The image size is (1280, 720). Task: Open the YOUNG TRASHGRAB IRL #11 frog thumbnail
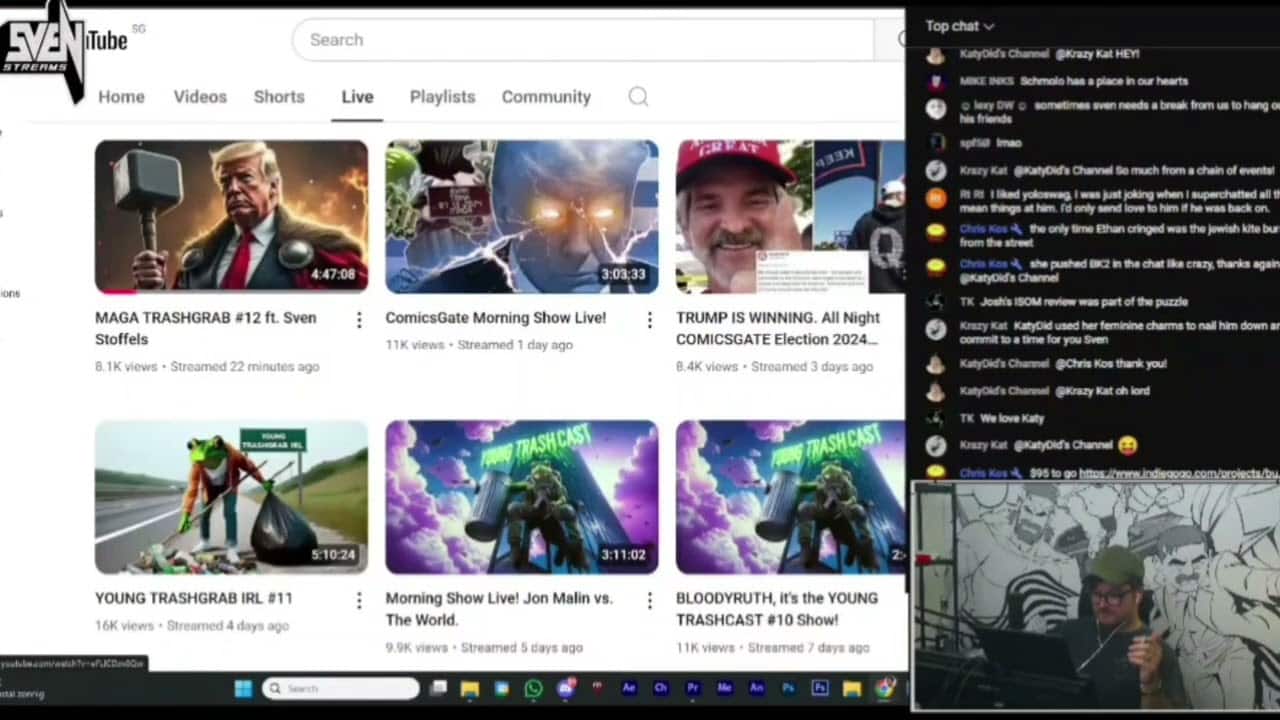point(231,497)
